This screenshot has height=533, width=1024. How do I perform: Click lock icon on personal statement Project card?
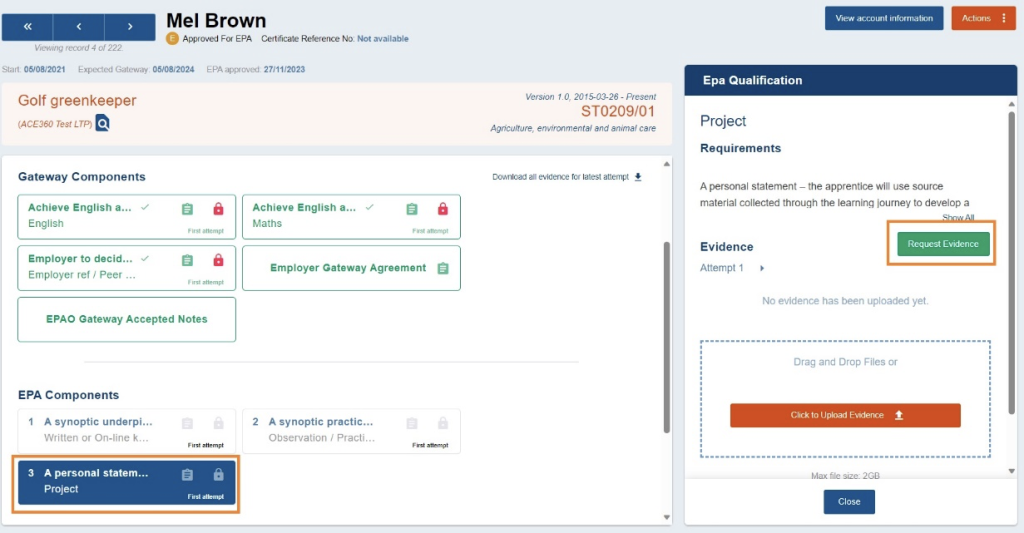tap(218, 475)
